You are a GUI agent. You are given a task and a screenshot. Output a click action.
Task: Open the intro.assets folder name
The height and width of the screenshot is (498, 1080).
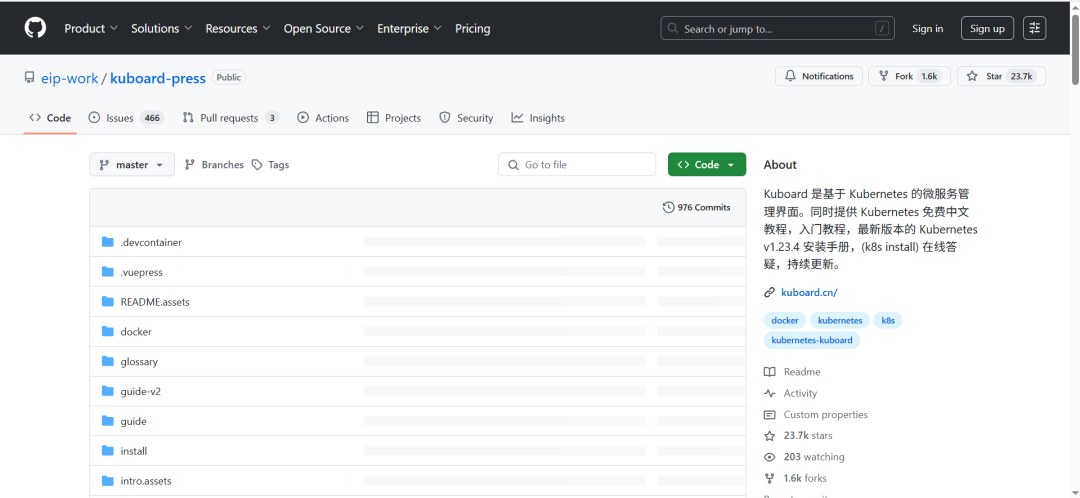click(146, 481)
